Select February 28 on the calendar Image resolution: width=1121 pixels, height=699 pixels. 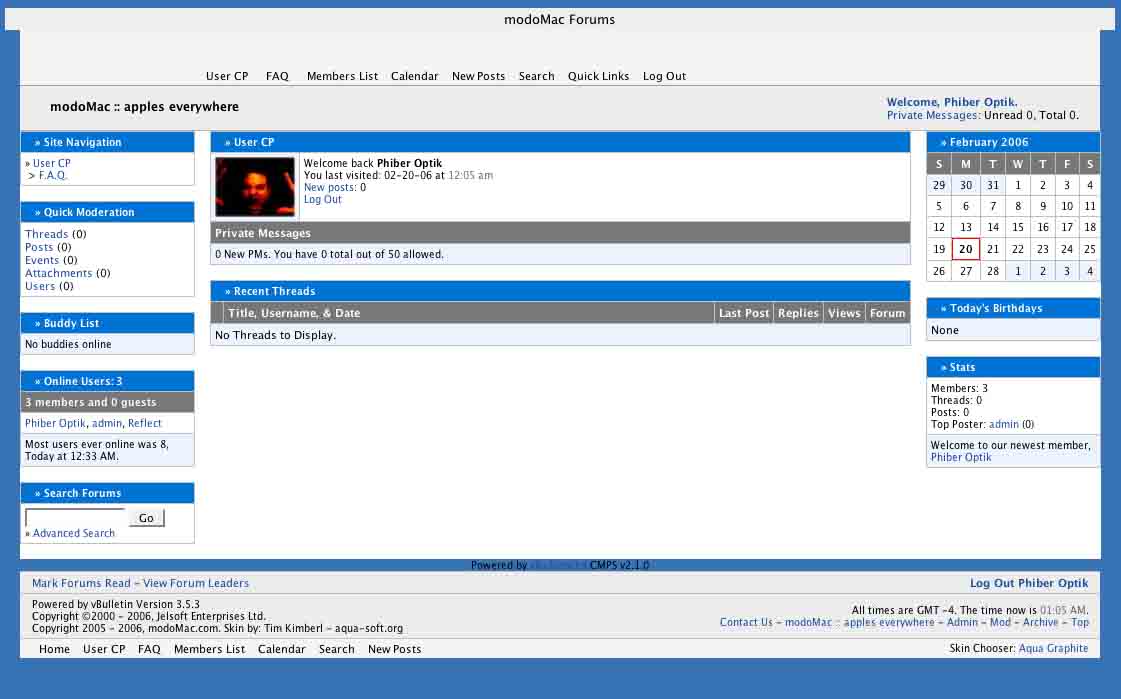tap(993, 271)
